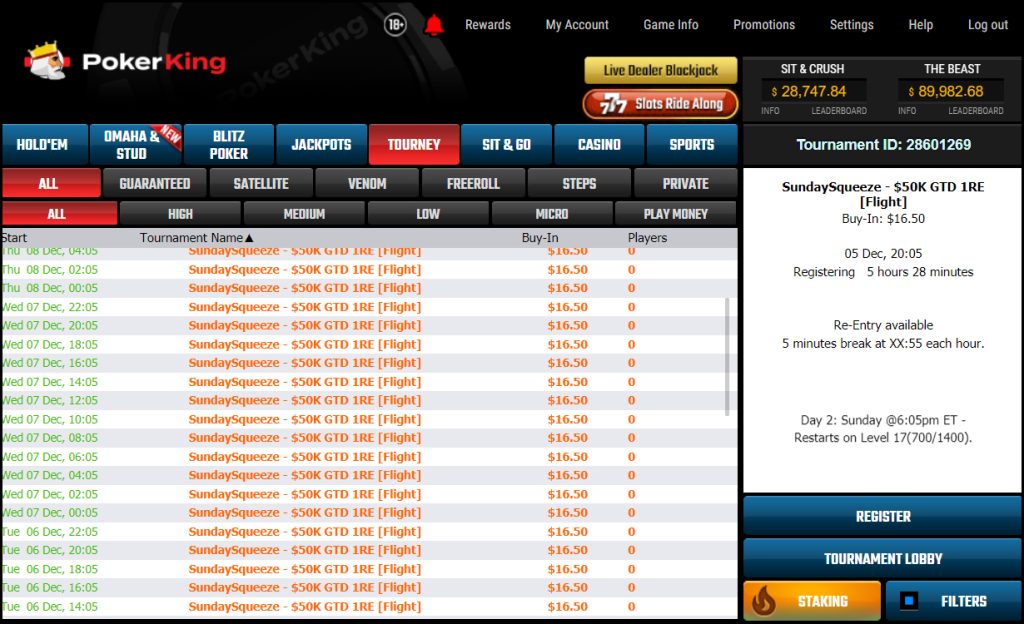This screenshot has width=1024, height=624.
Task: Toggle the blue square Filters checkbox
Action: tap(908, 601)
